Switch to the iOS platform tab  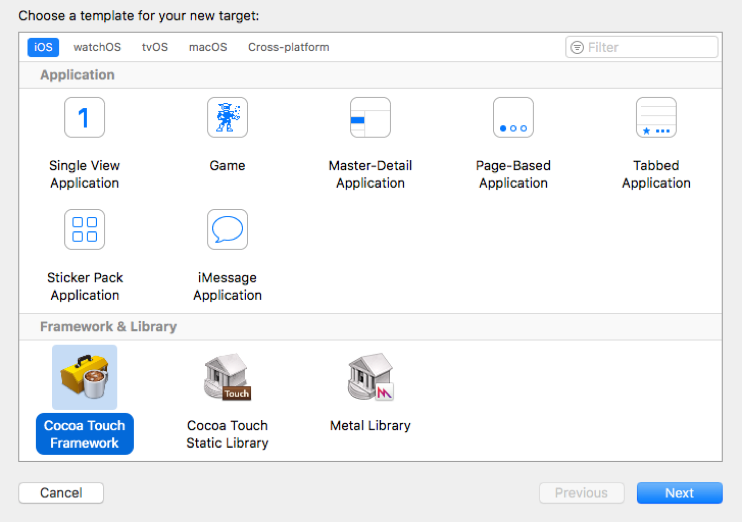tap(44, 47)
